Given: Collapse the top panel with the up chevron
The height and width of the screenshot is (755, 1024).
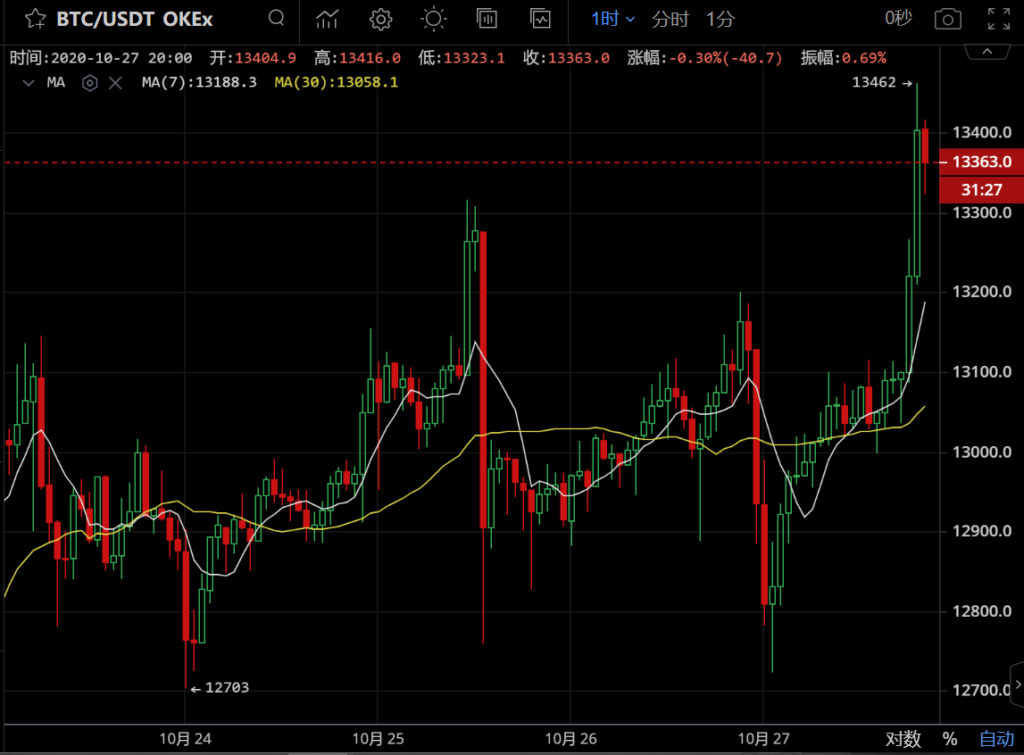Looking at the screenshot, I should click(987, 52).
